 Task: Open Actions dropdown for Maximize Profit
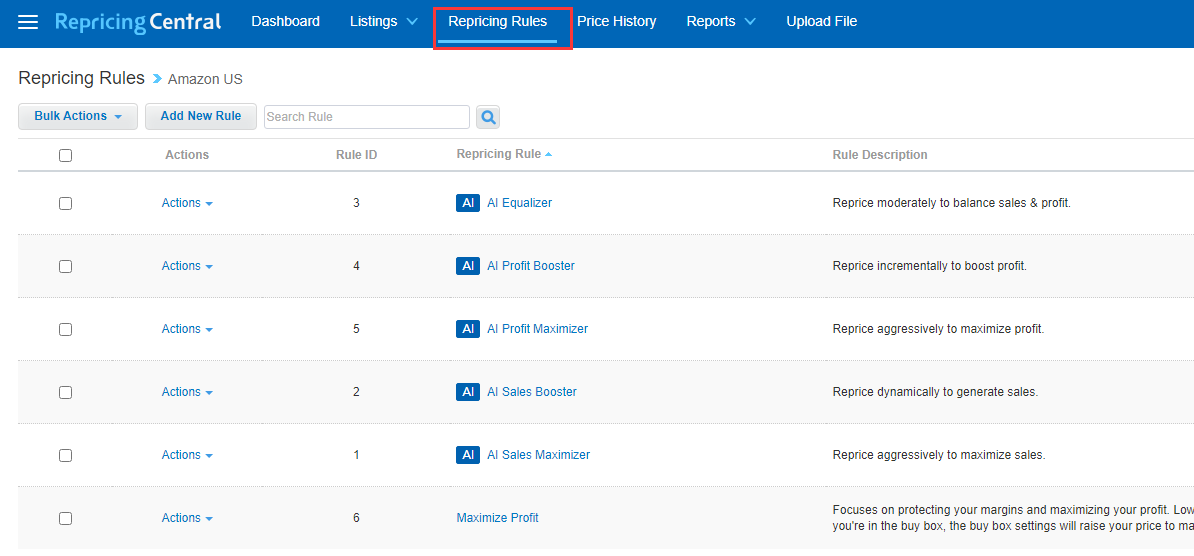[187, 518]
